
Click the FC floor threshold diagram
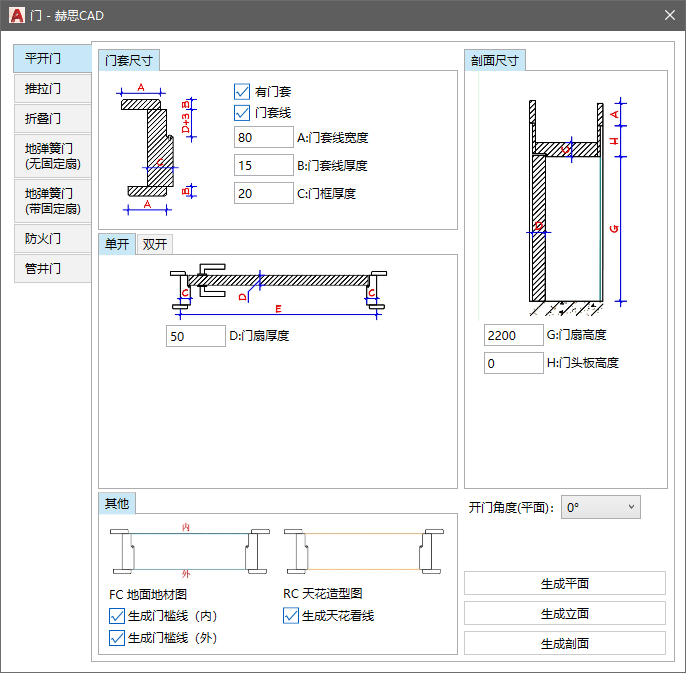tap(189, 552)
